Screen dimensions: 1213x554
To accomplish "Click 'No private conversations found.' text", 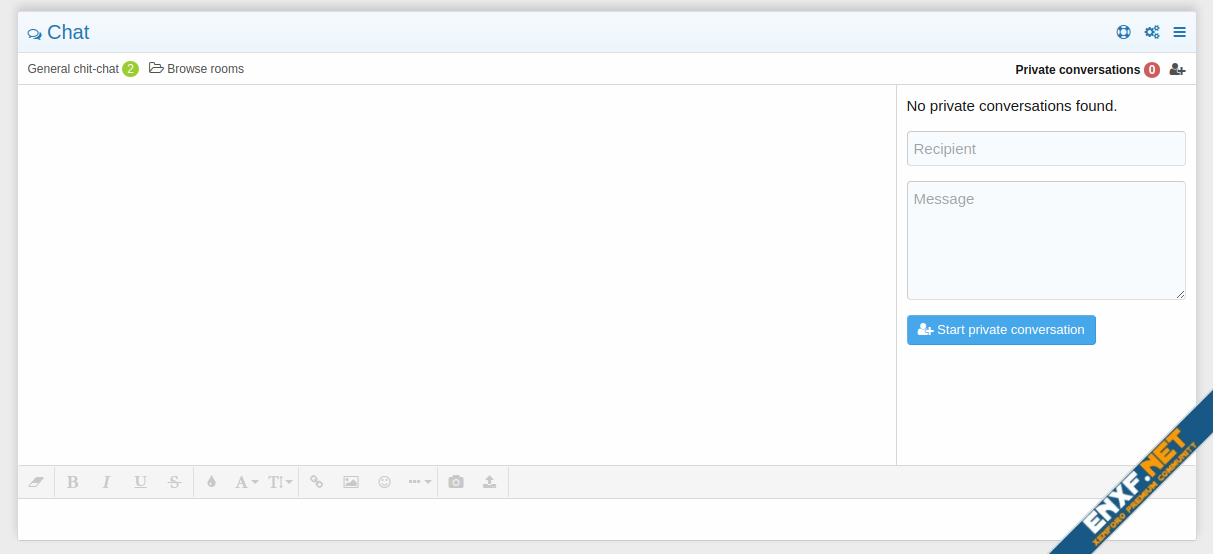I will click(x=1011, y=106).
